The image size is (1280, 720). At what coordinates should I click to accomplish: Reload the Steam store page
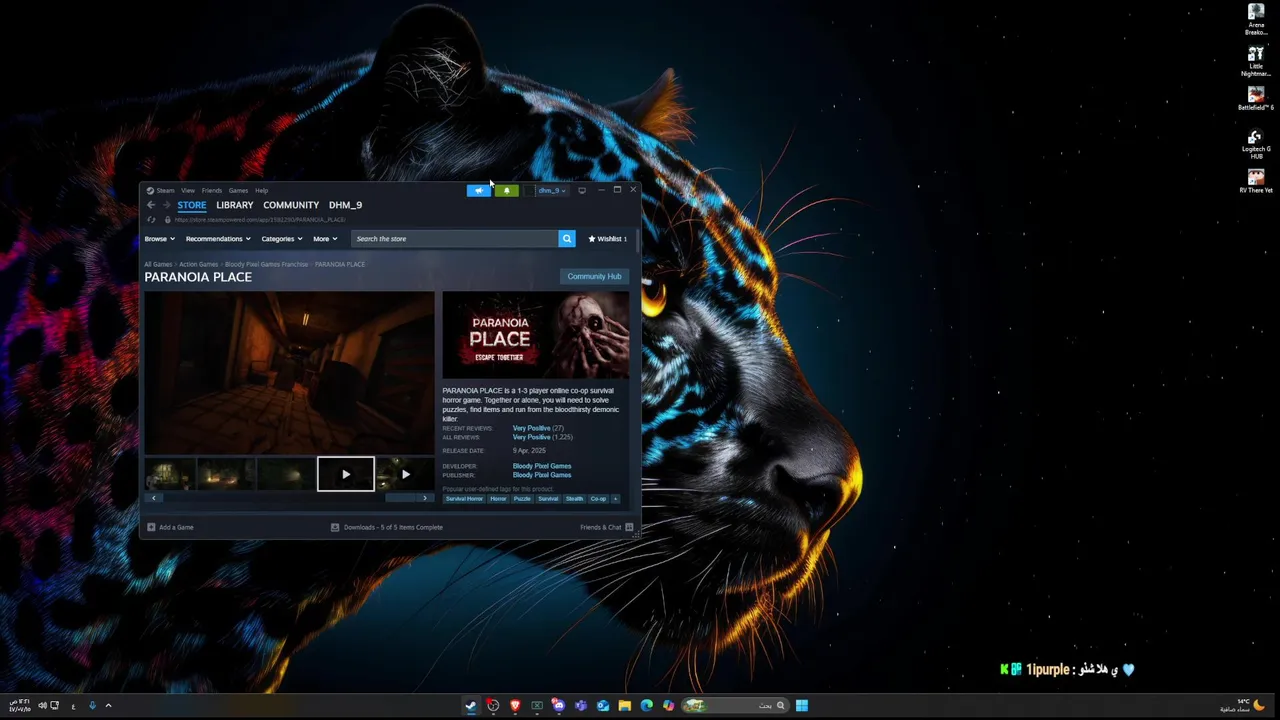[x=152, y=219]
